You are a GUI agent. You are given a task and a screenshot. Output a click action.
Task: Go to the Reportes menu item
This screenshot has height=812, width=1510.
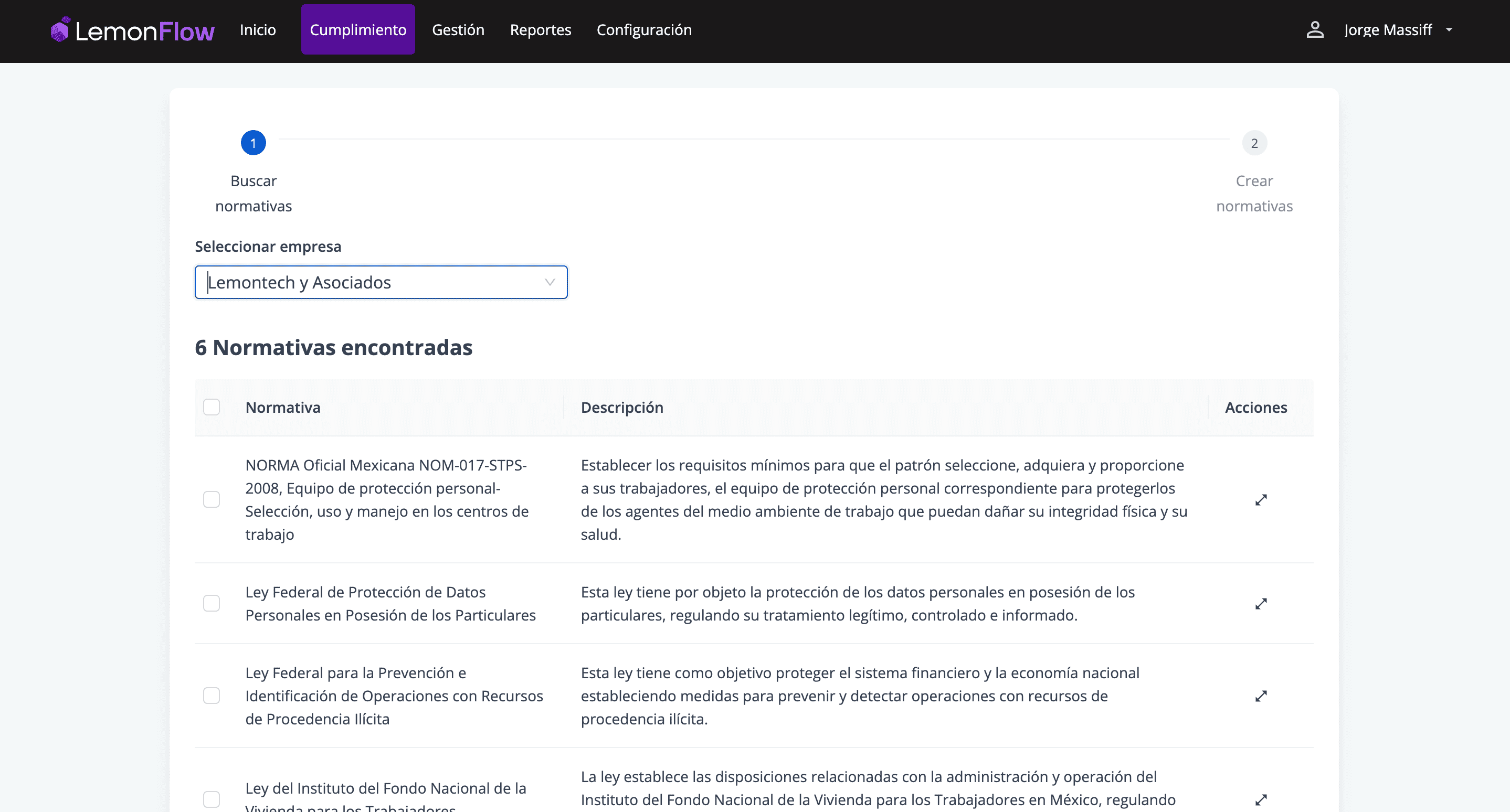tap(540, 29)
